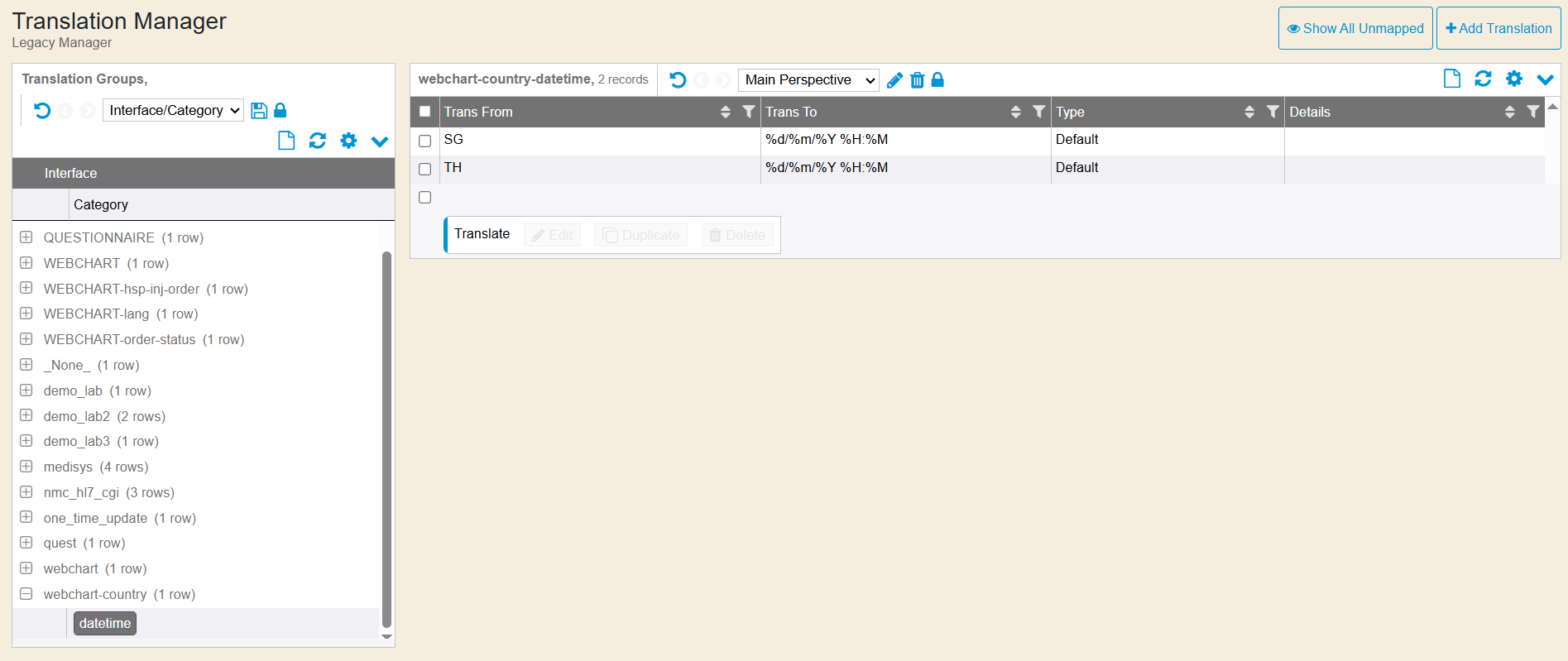This screenshot has width=1568, height=661.
Task: Open the Interface/Category dropdown
Action: click(173, 111)
